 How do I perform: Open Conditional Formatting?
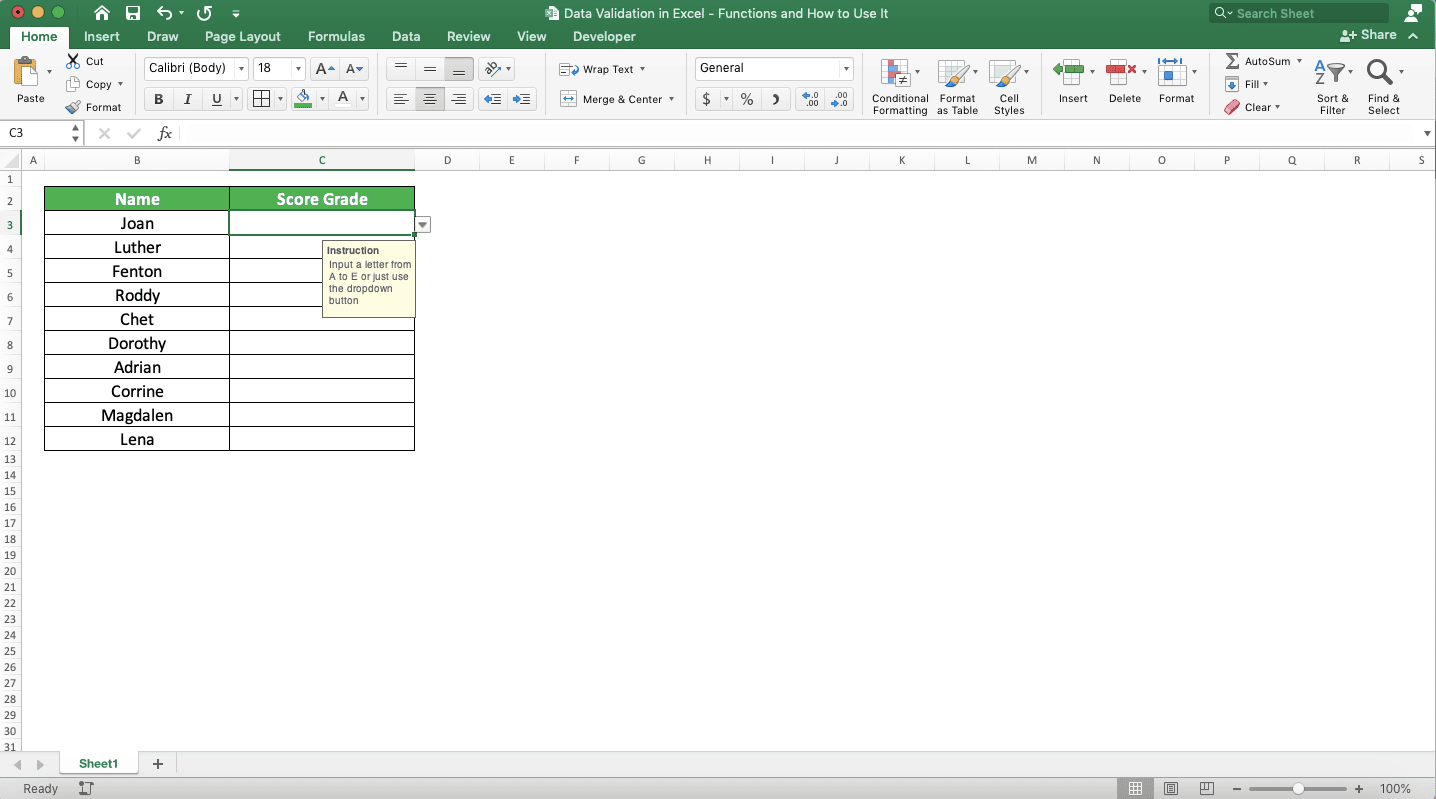pyautogui.click(x=899, y=87)
